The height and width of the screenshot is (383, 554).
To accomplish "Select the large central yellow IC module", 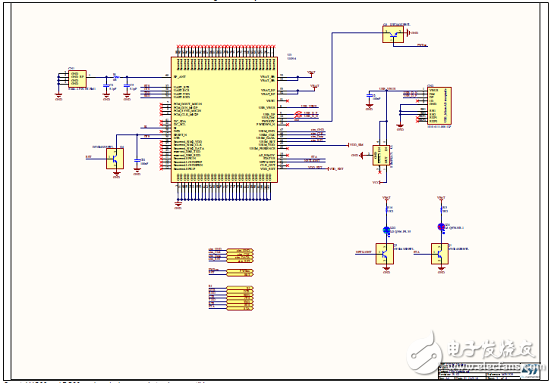I will [x=224, y=120].
